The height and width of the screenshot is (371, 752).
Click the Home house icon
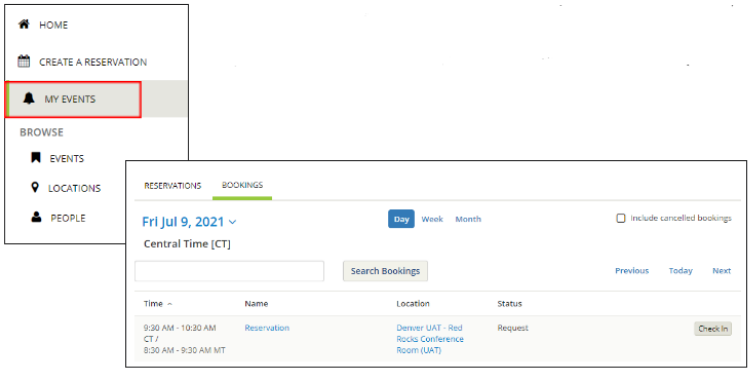(24, 24)
